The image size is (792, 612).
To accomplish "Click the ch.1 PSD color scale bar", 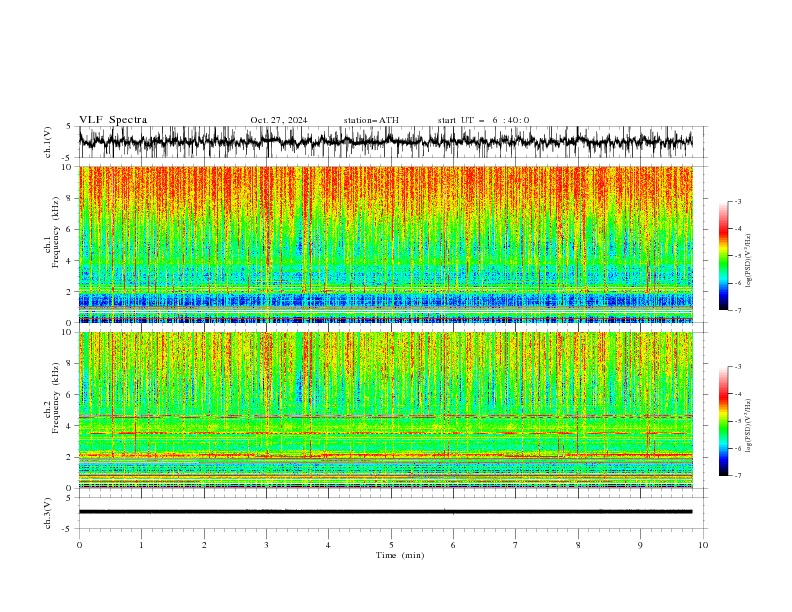I will point(723,256).
